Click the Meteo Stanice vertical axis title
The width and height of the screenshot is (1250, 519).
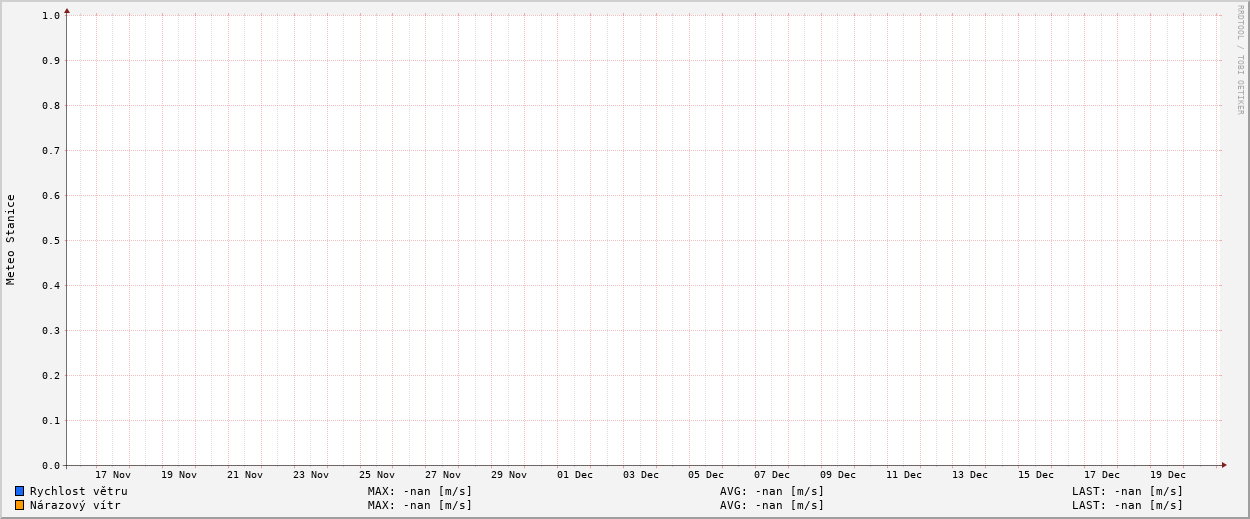(11, 240)
